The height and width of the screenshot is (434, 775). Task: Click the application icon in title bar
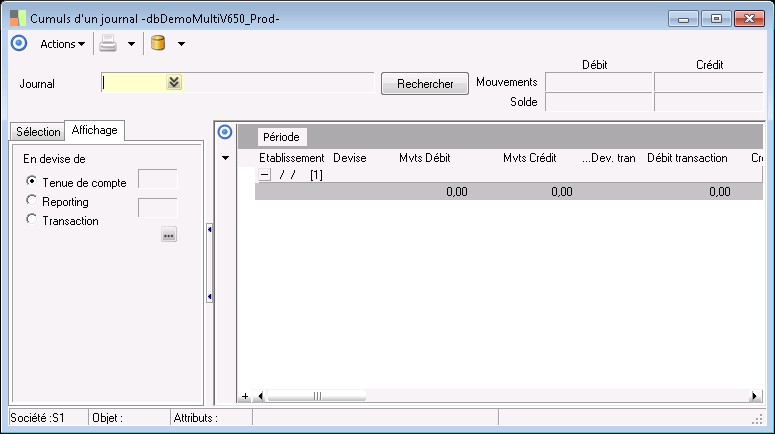click(x=18, y=18)
